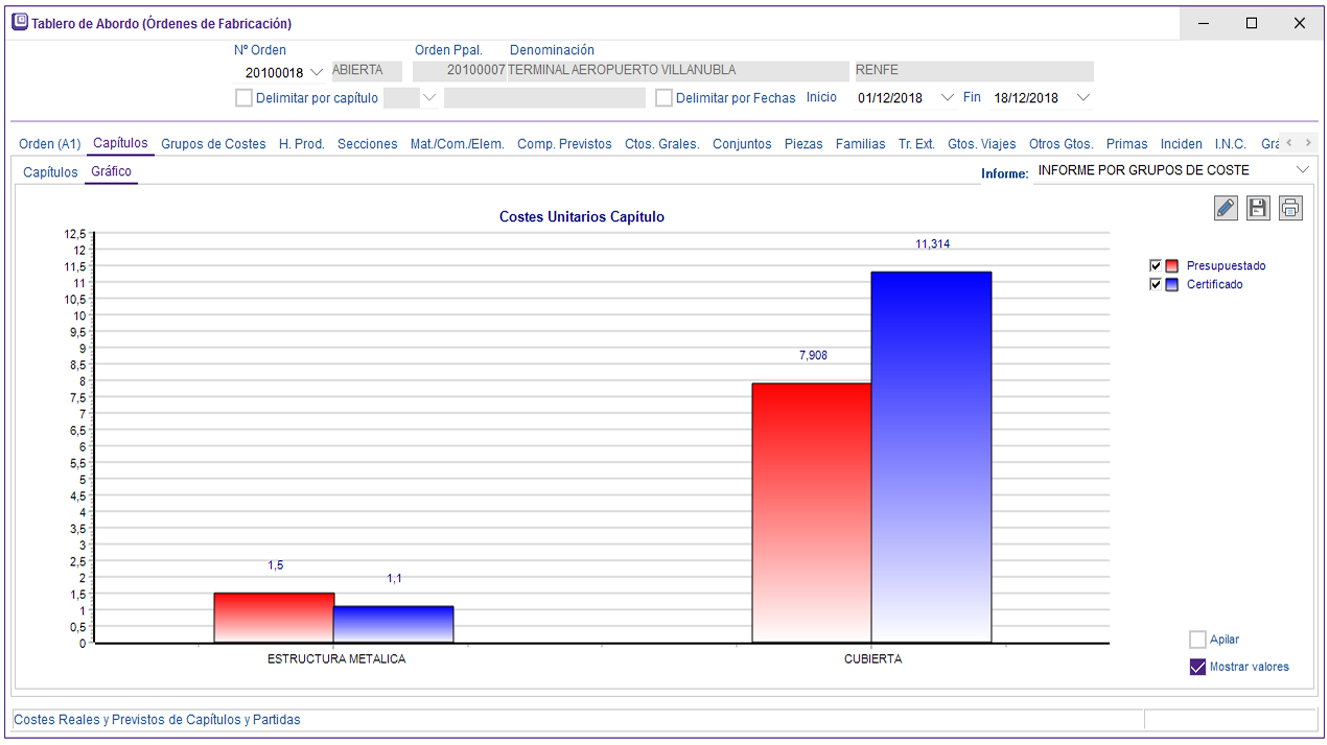1327x745 pixels.
Task: Open the Inicio date picker dropdown
Action: pos(948,98)
